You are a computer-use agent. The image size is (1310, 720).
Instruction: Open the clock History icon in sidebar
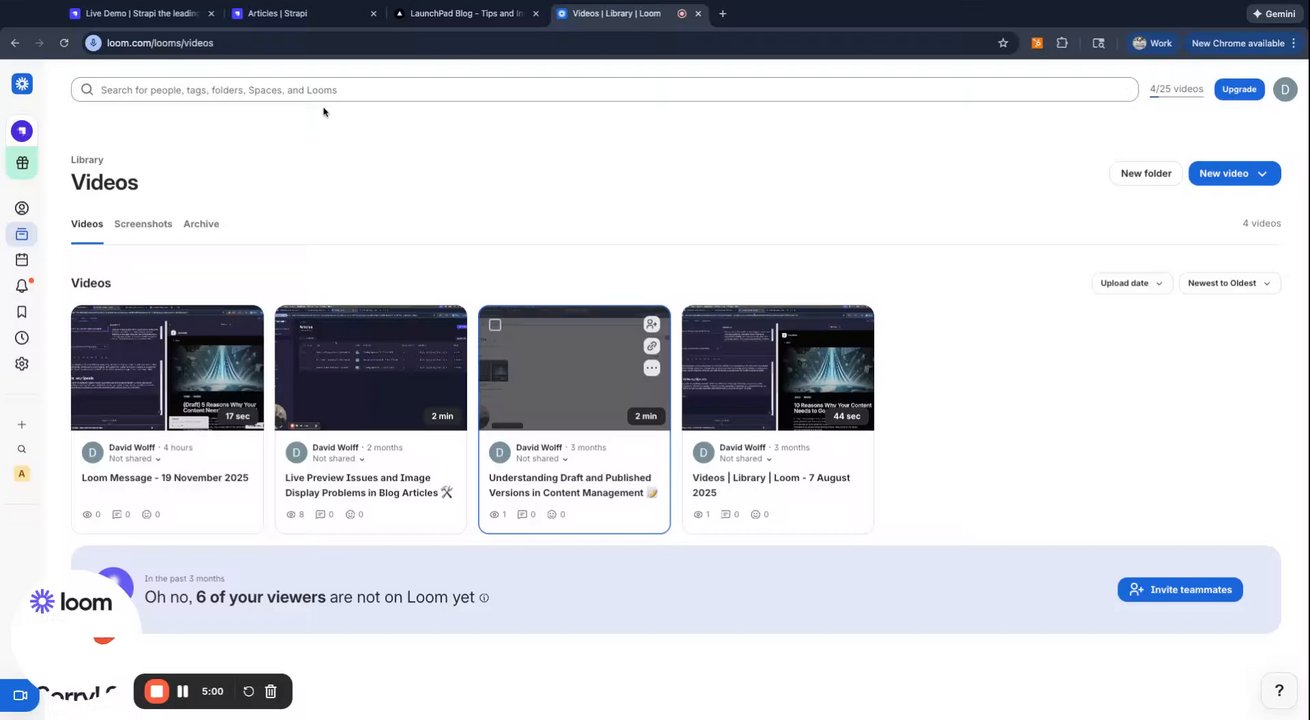pos(22,338)
